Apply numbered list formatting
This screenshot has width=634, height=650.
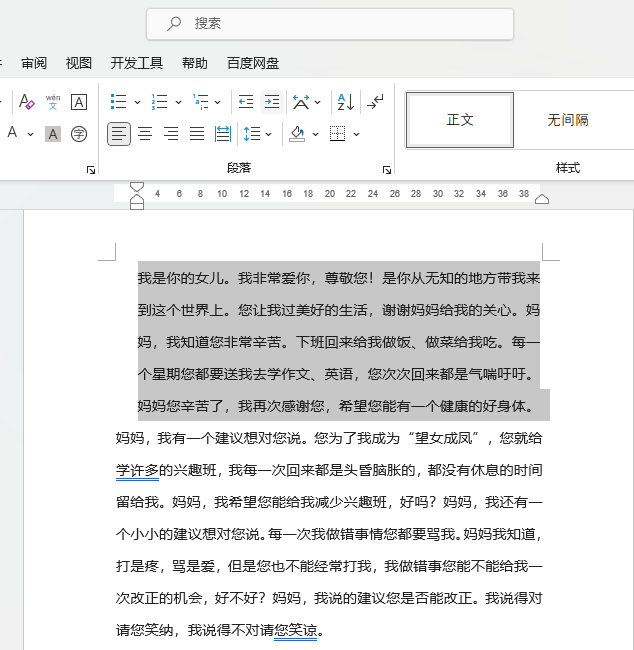[160, 102]
